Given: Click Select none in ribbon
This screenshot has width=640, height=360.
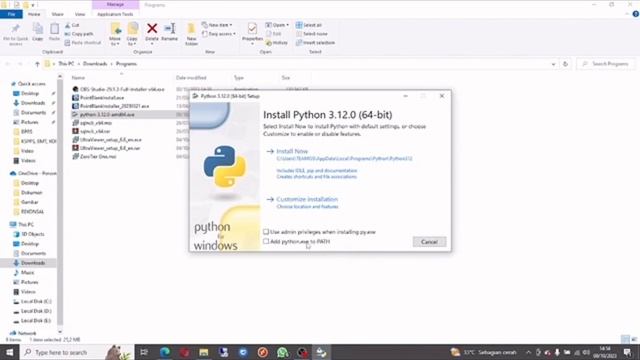Looking at the screenshot, I should click(x=312, y=34).
